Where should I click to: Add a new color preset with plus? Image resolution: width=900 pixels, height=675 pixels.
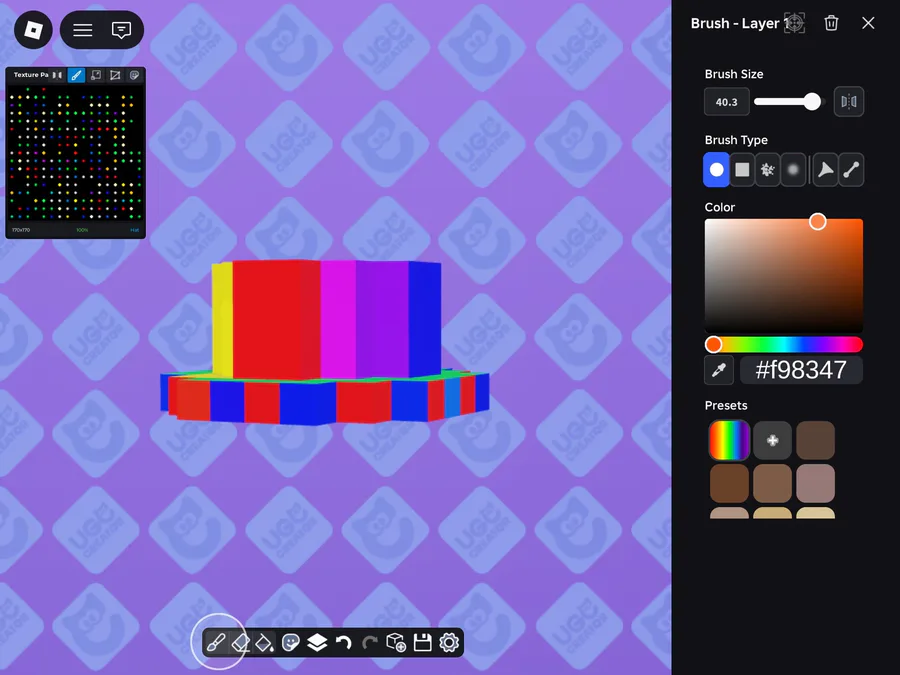772,440
